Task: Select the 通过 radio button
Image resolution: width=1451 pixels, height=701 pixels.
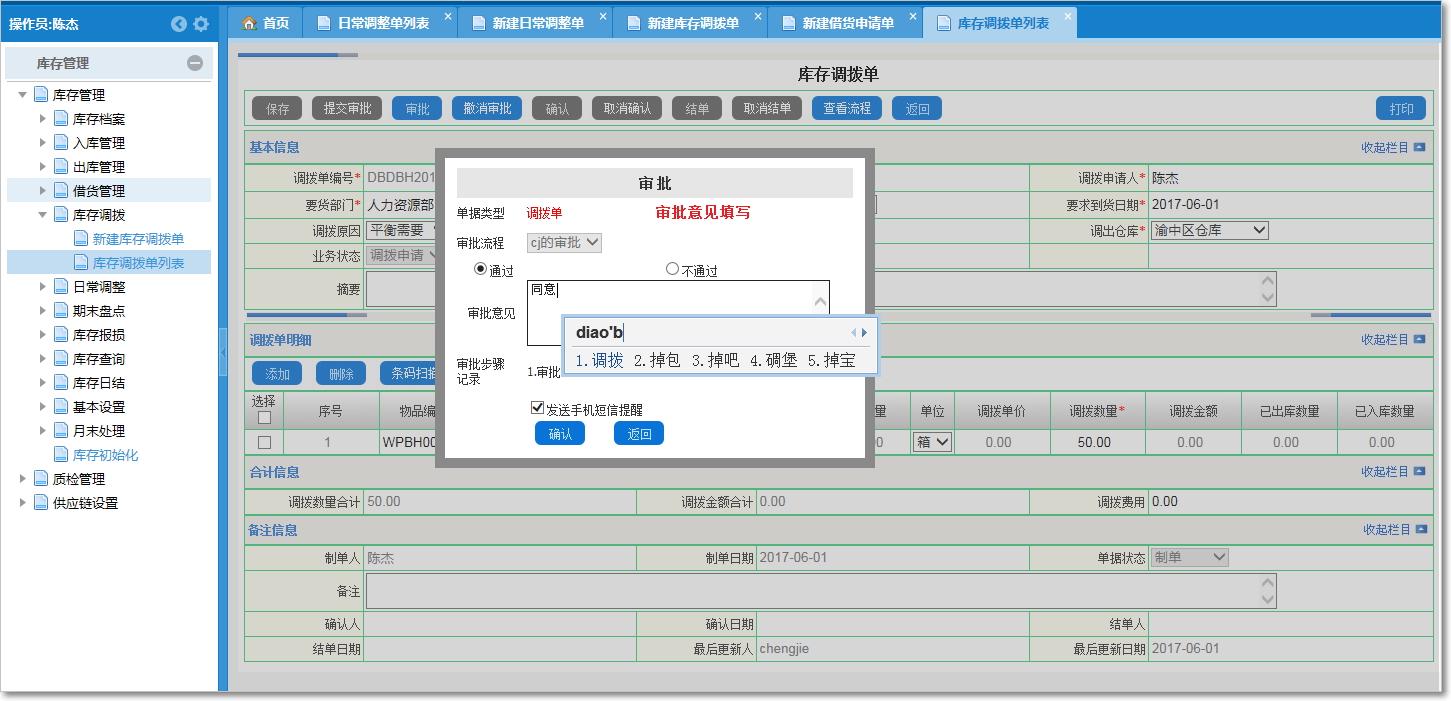Action: 480,269
